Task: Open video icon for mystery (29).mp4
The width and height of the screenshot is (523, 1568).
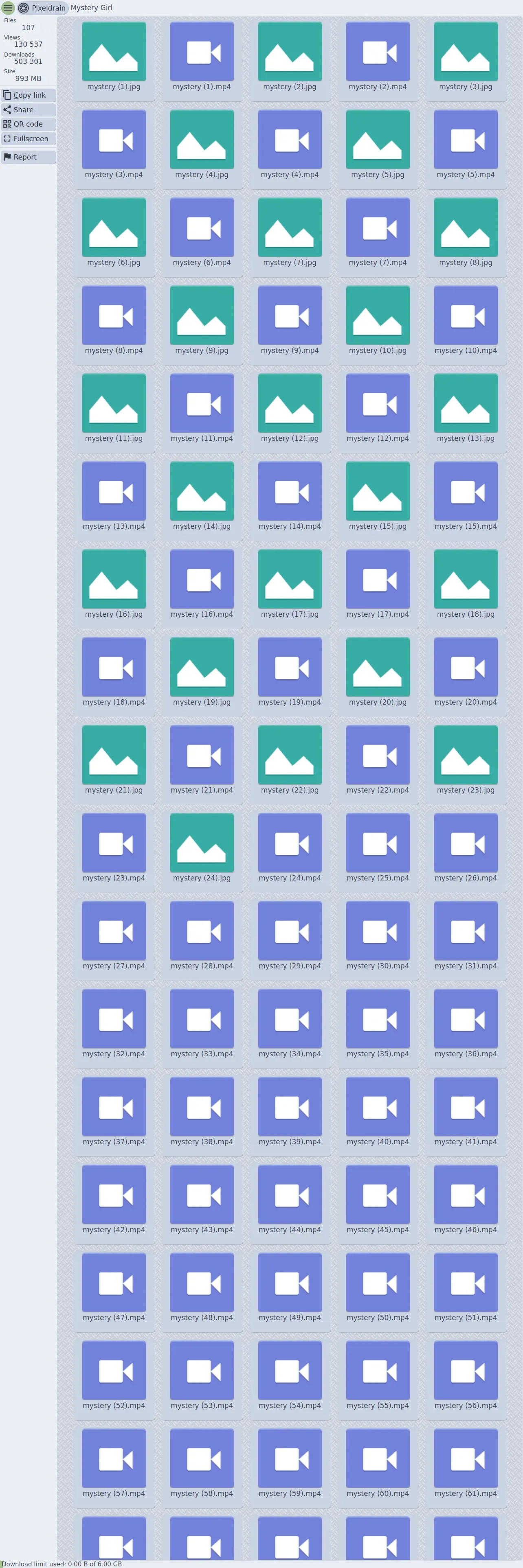Action: [x=290, y=931]
